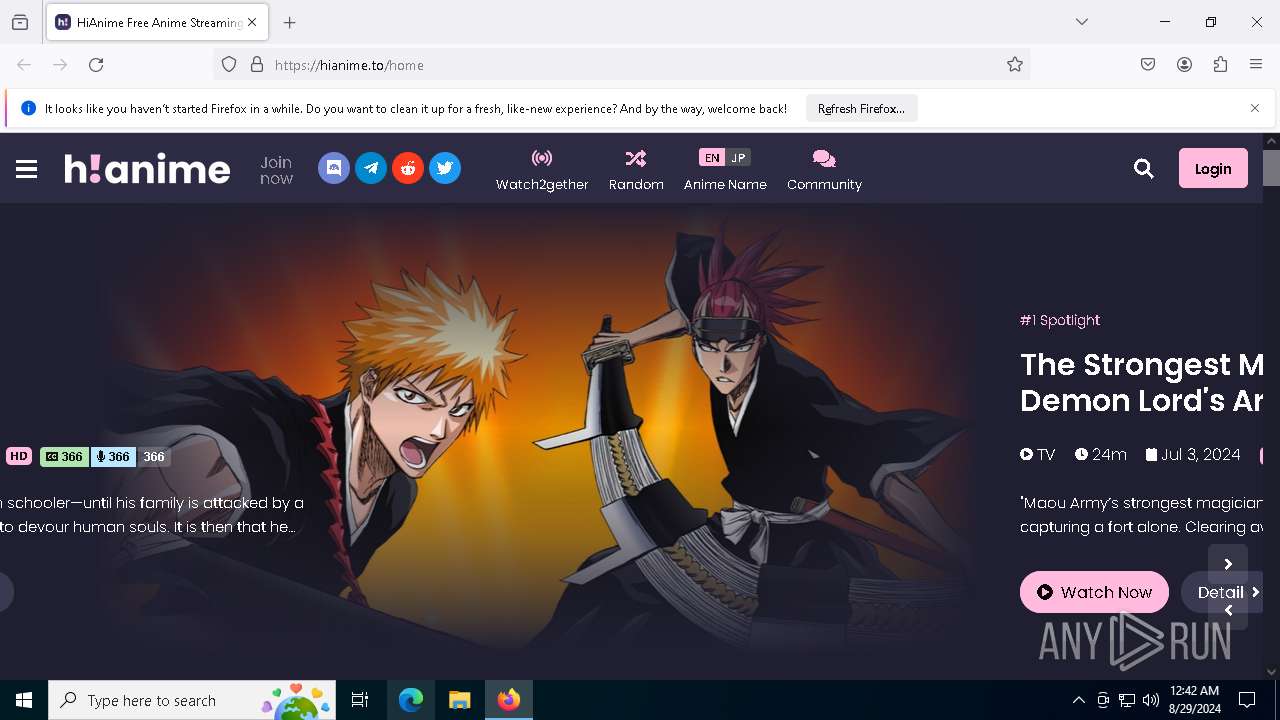
Task: Open the Telegram channel icon
Action: click(x=371, y=168)
